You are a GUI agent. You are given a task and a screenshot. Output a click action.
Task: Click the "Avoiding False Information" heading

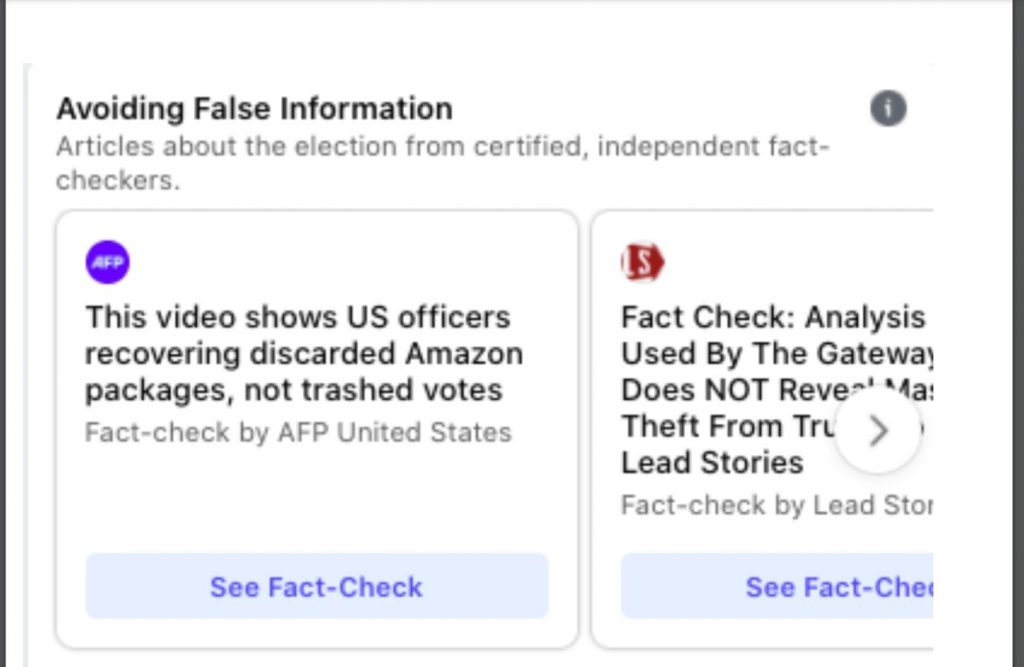(254, 108)
